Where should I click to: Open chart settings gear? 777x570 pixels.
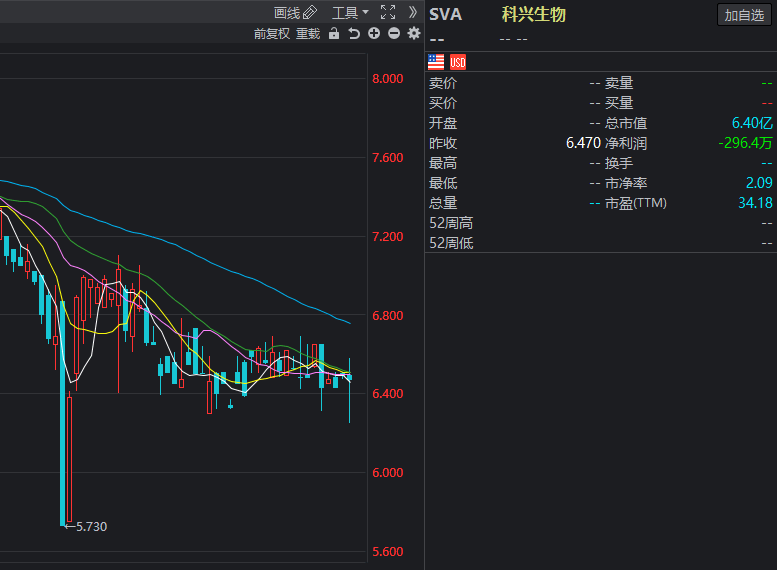point(414,33)
